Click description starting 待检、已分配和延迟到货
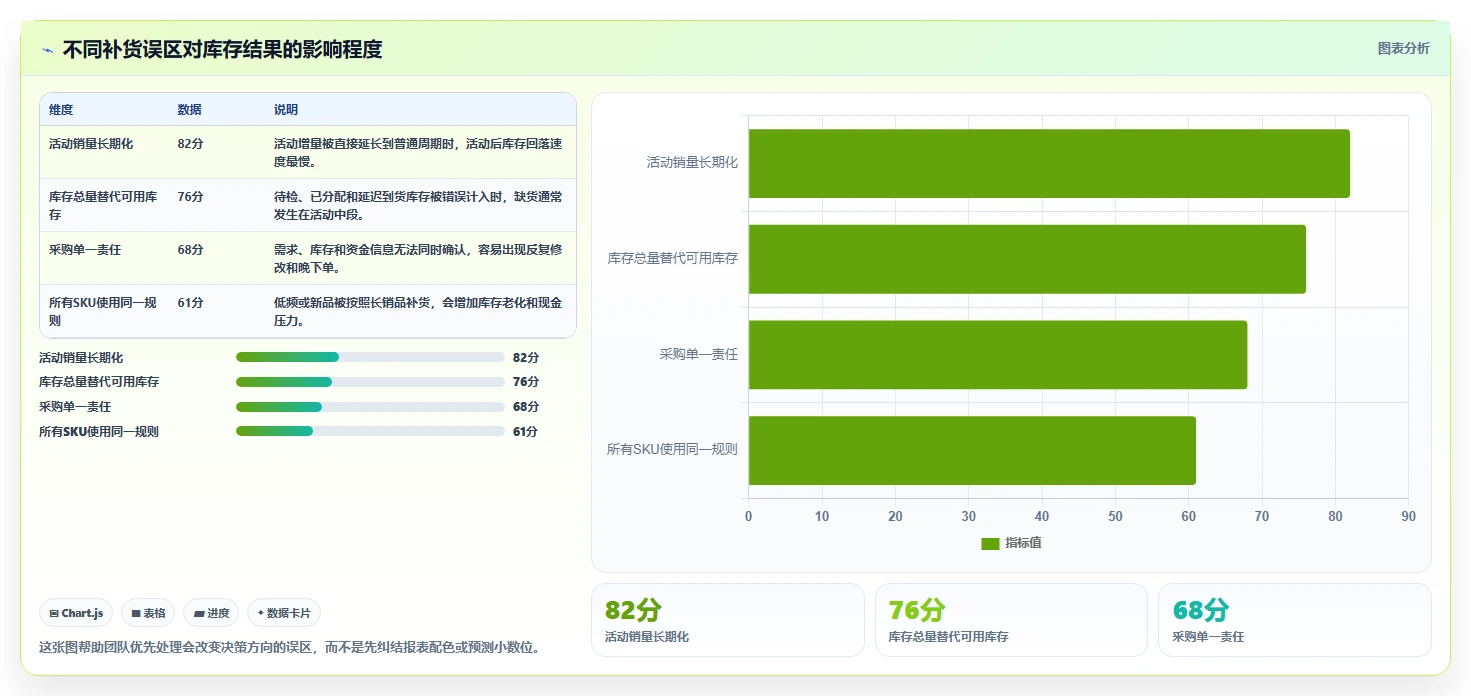The image size is (1471, 696). (x=418, y=206)
